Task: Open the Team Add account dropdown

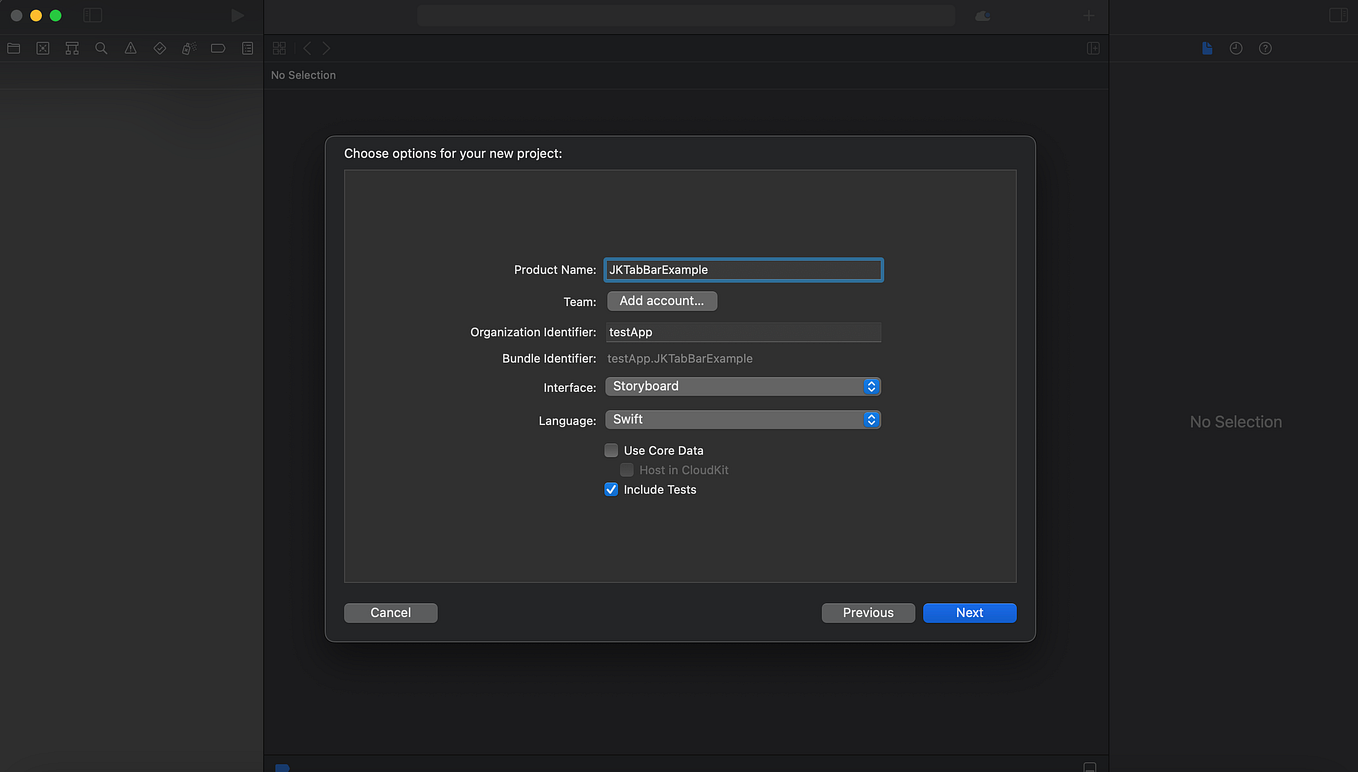Action: (x=661, y=300)
